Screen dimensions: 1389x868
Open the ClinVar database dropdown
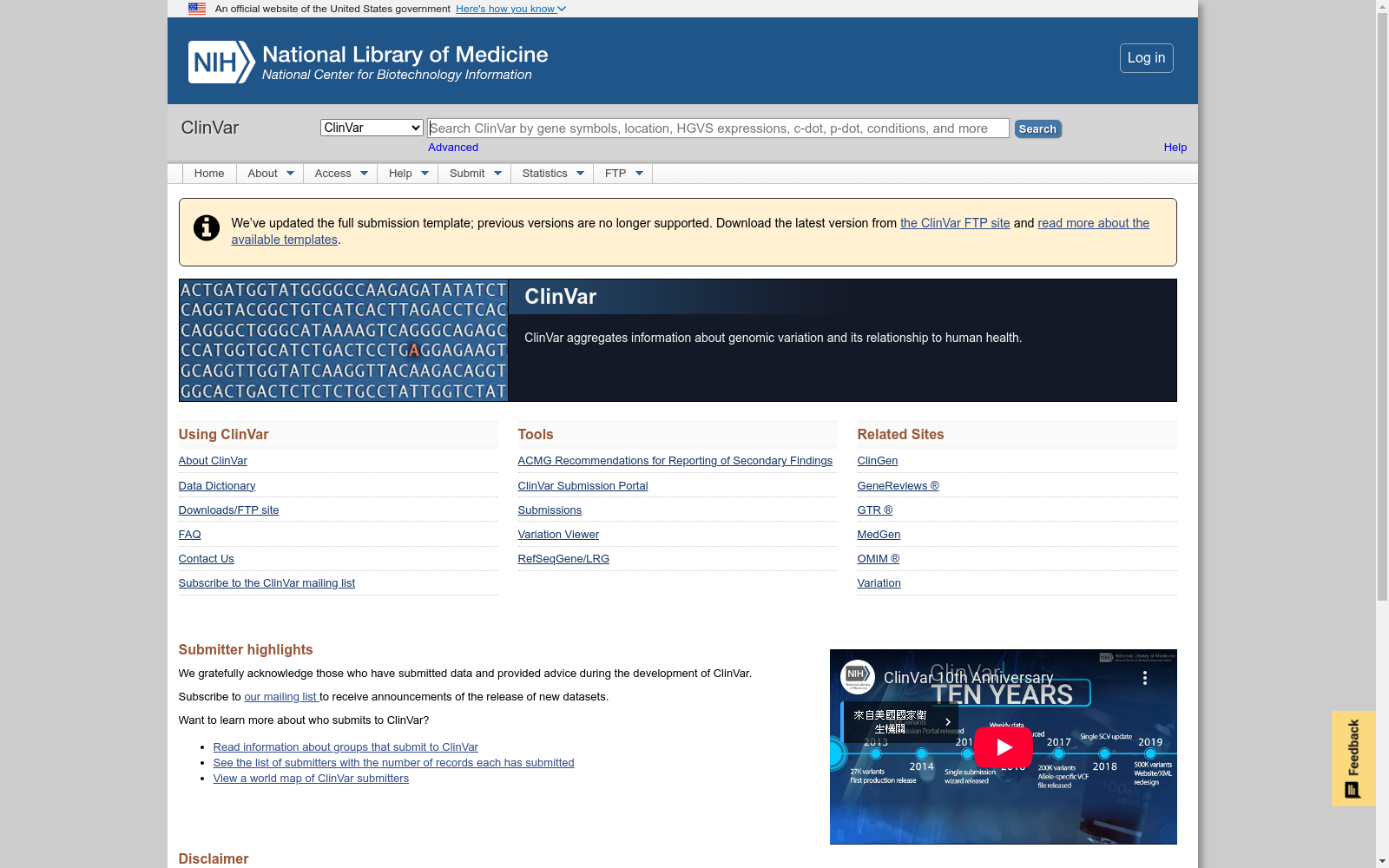pyautogui.click(x=372, y=128)
